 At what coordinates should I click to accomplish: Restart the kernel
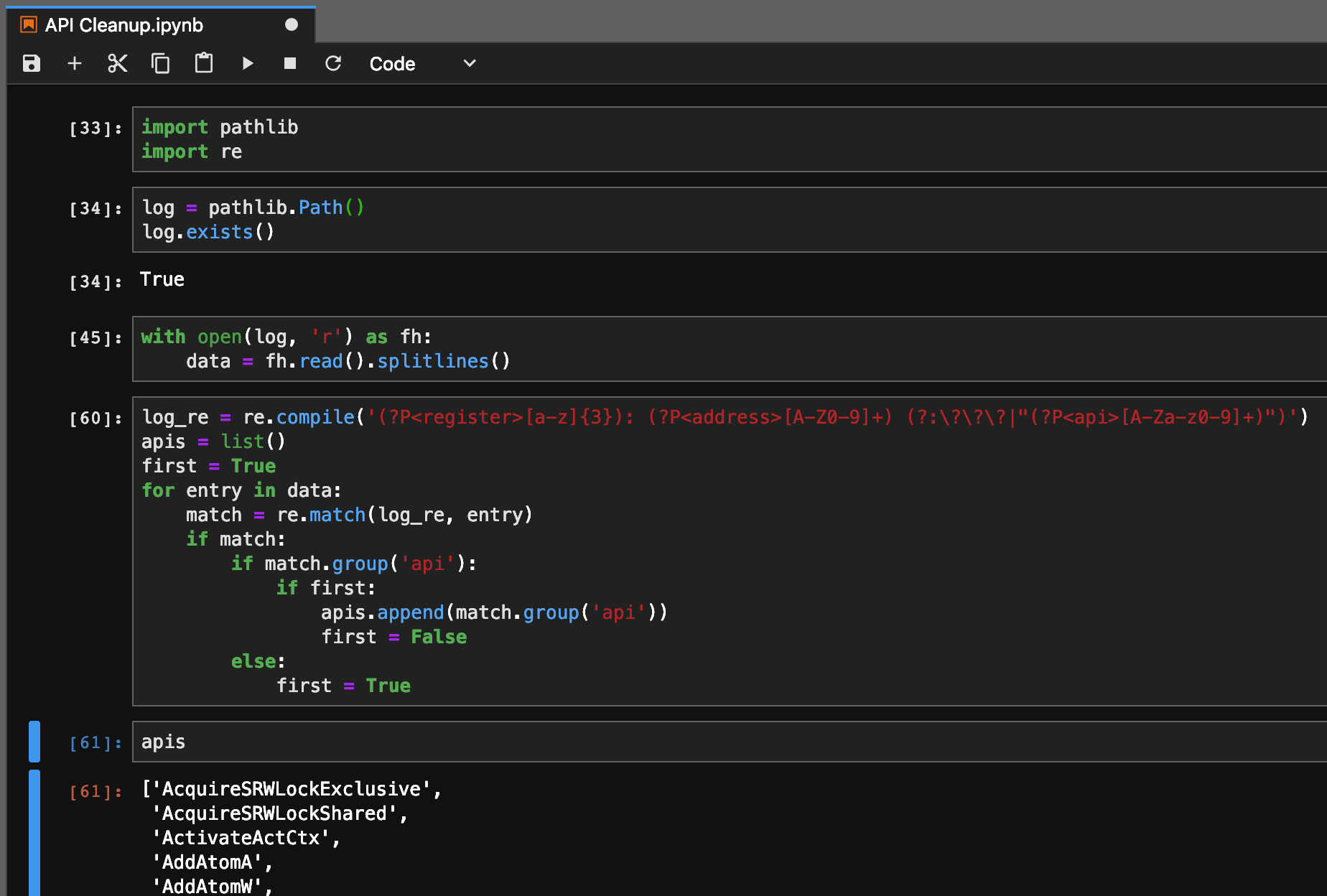[333, 64]
